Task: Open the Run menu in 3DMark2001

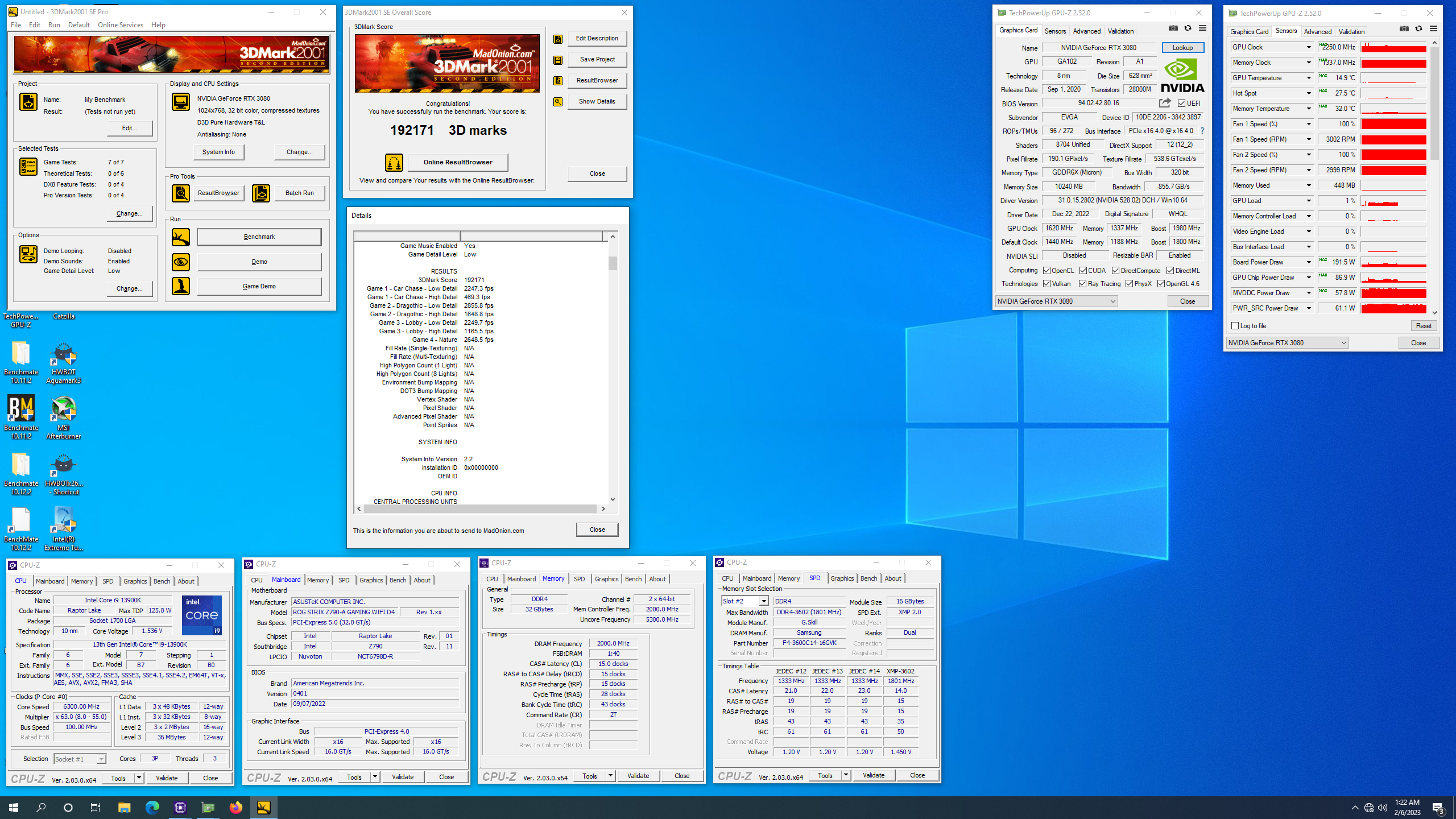Action: point(54,25)
